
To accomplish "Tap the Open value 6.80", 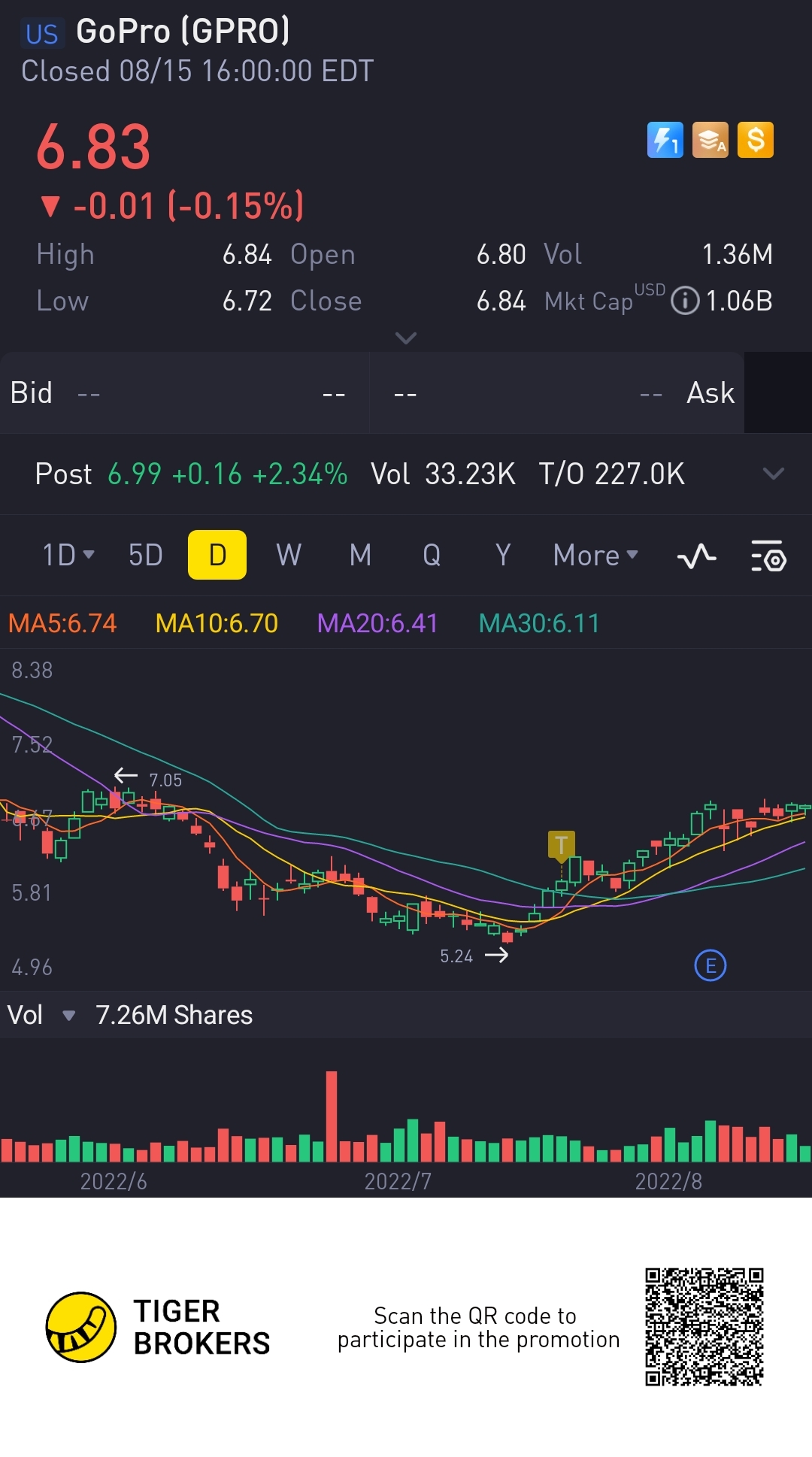I will click(501, 254).
